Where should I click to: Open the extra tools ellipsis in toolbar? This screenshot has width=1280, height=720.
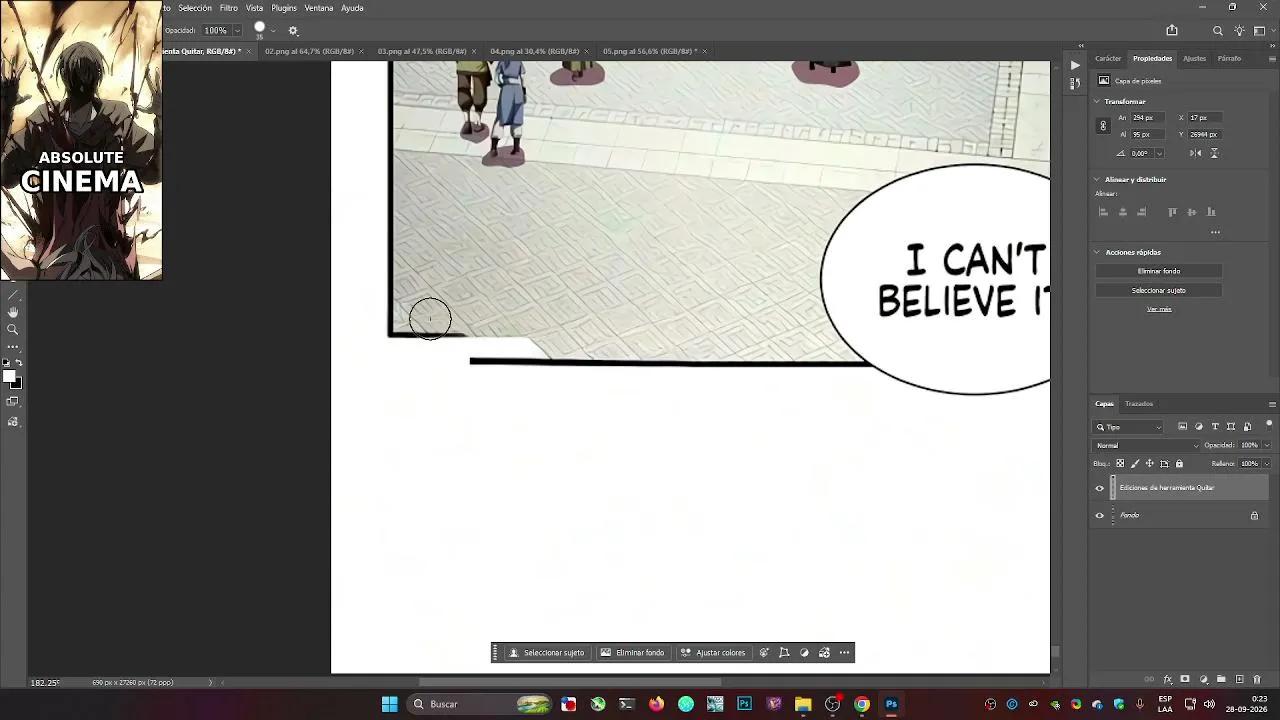[x=13, y=346]
